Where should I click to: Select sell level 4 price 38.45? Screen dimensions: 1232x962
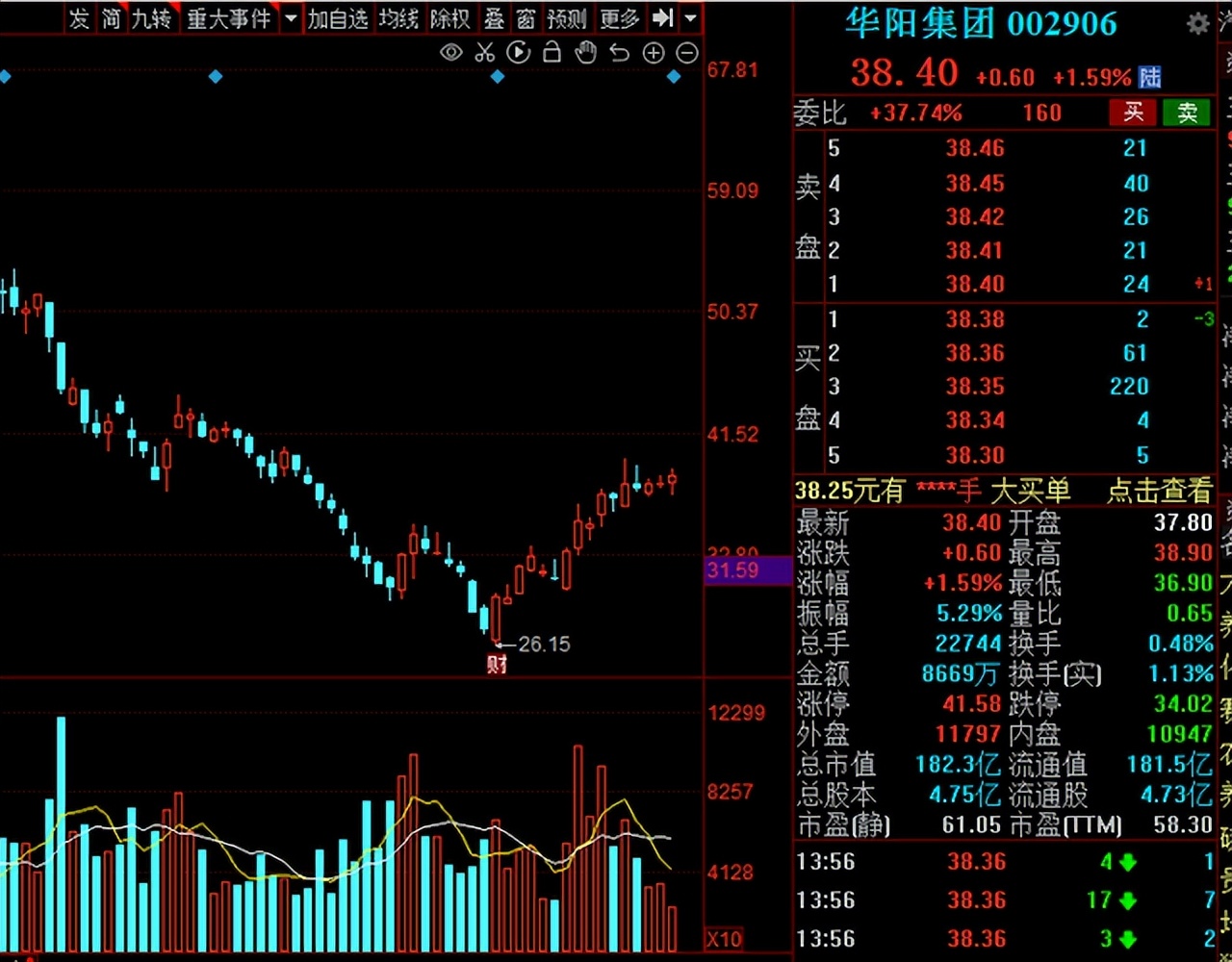click(x=975, y=183)
